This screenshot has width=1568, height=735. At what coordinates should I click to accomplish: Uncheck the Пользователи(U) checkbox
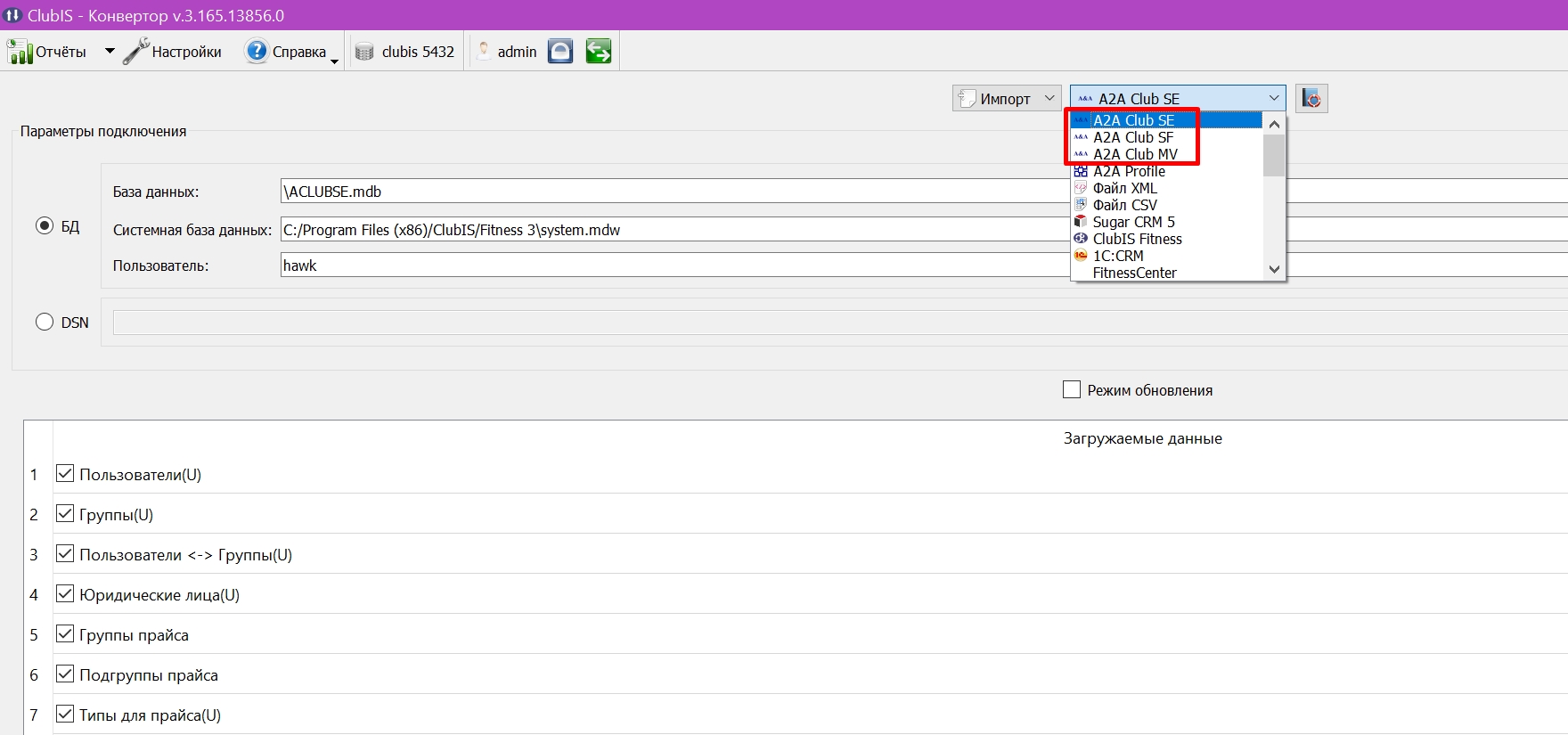pos(65,473)
